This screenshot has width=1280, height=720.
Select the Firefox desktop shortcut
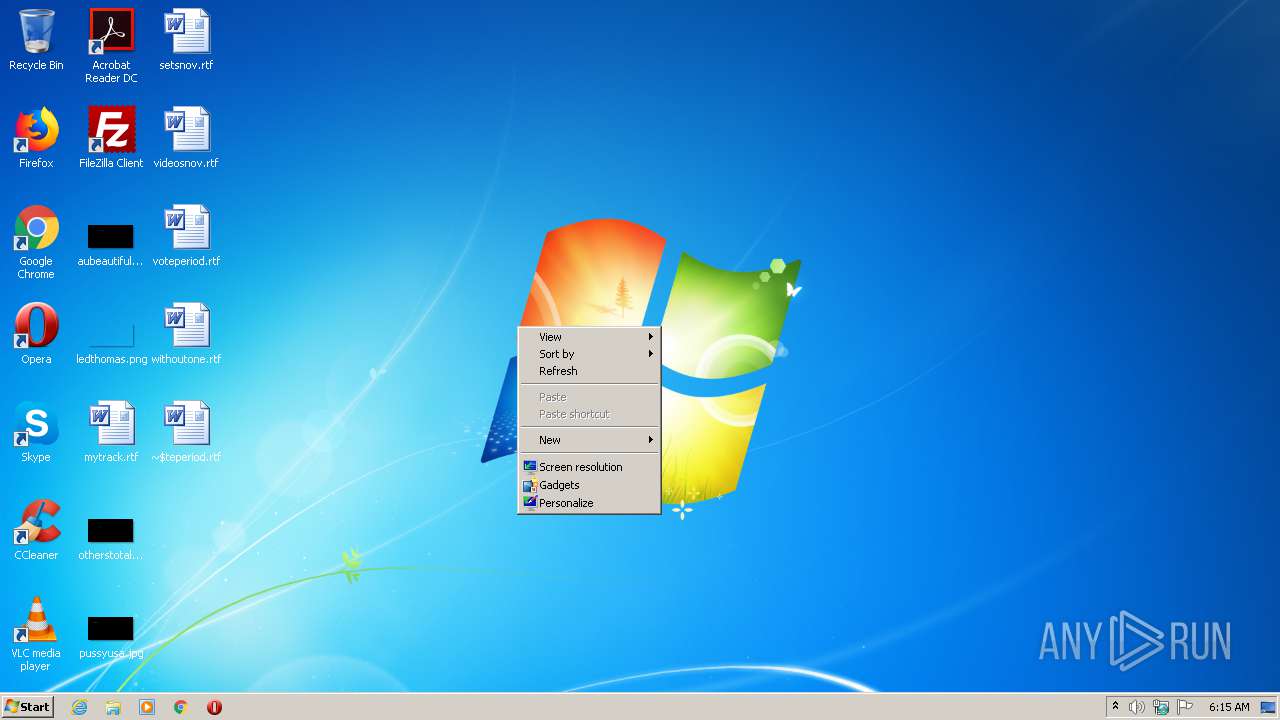[x=36, y=138]
